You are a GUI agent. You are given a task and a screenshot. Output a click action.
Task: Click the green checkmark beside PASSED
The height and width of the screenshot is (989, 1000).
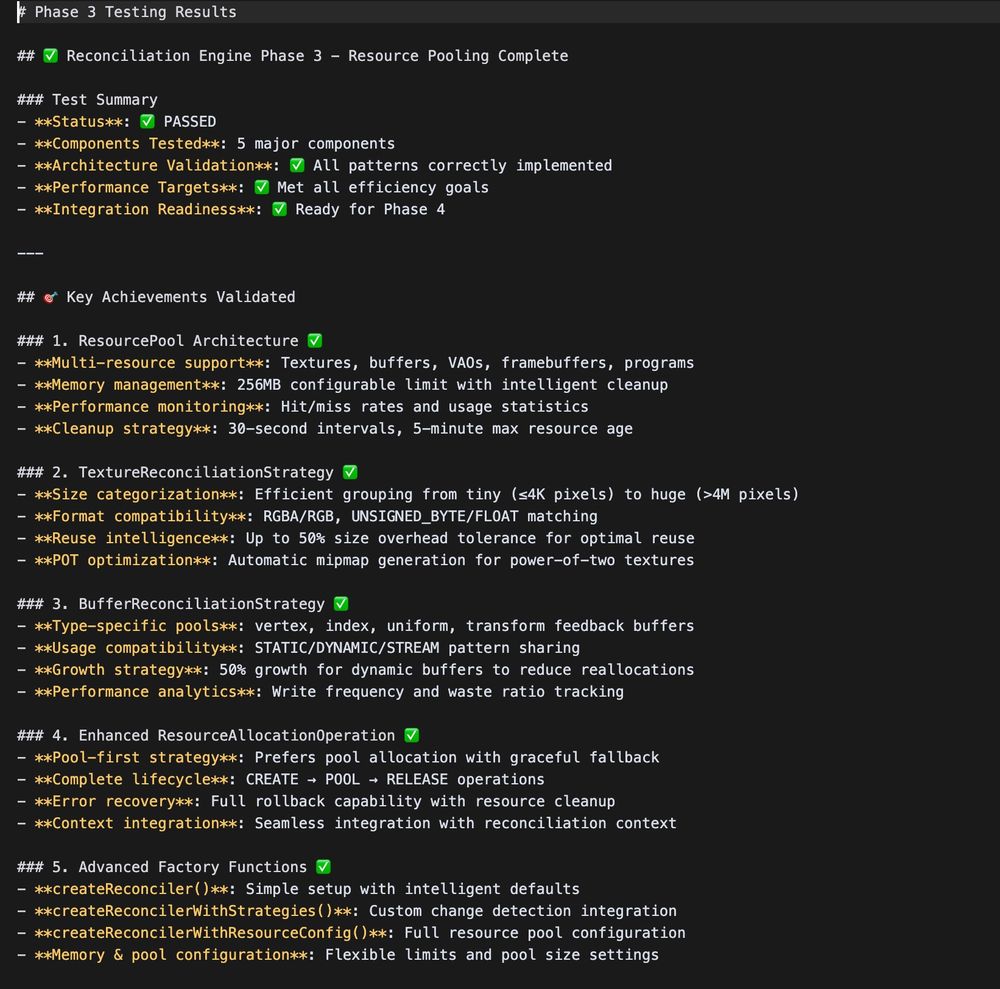click(x=147, y=122)
